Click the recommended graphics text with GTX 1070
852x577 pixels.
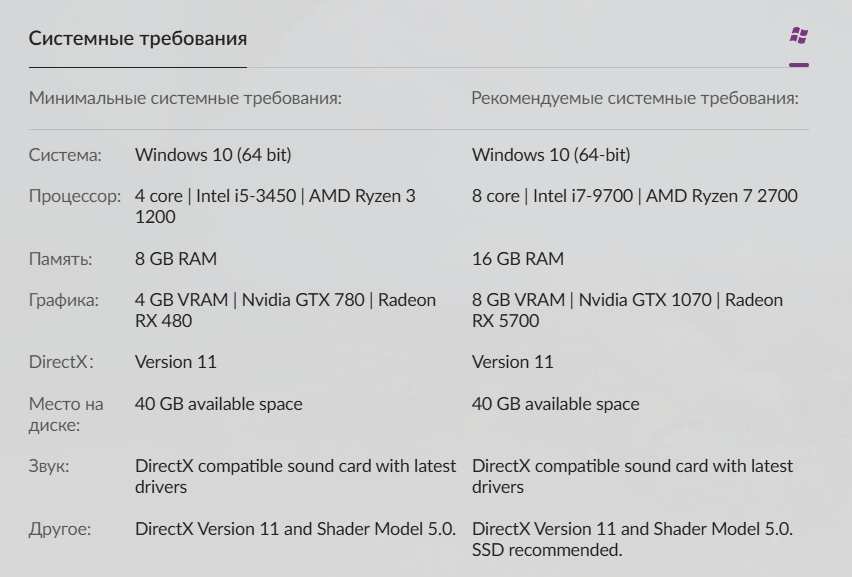pos(627,310)
